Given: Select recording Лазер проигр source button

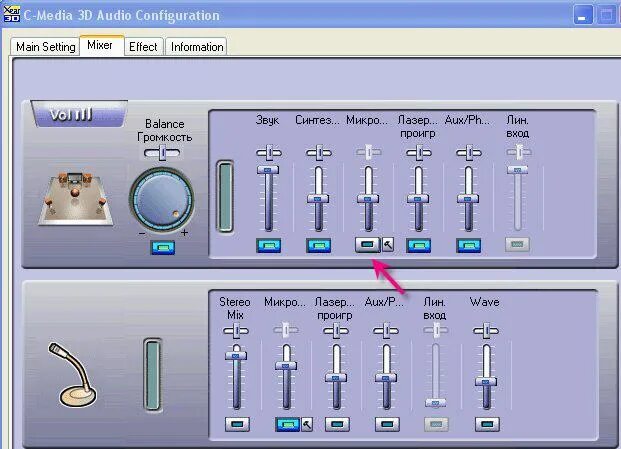Looking at the screenshot, I should point(337,424).
